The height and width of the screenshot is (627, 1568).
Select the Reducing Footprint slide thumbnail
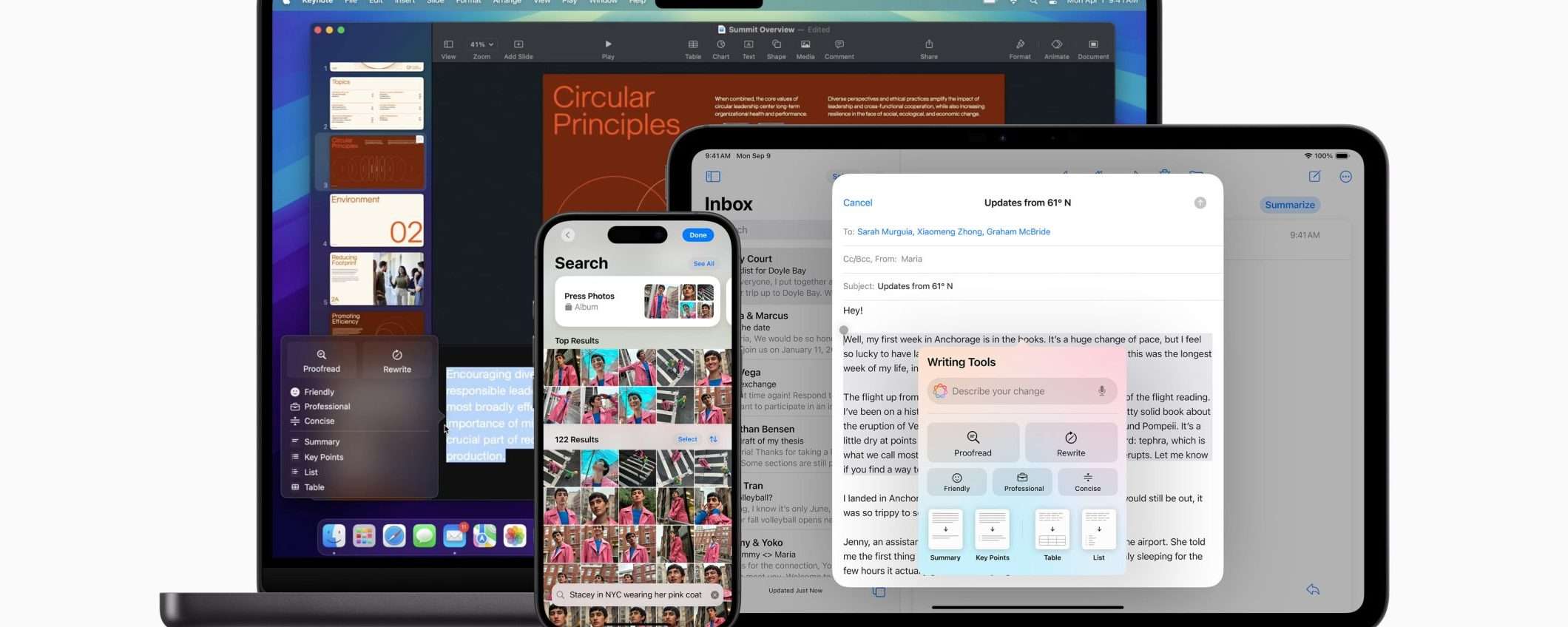tap(376, 279)
